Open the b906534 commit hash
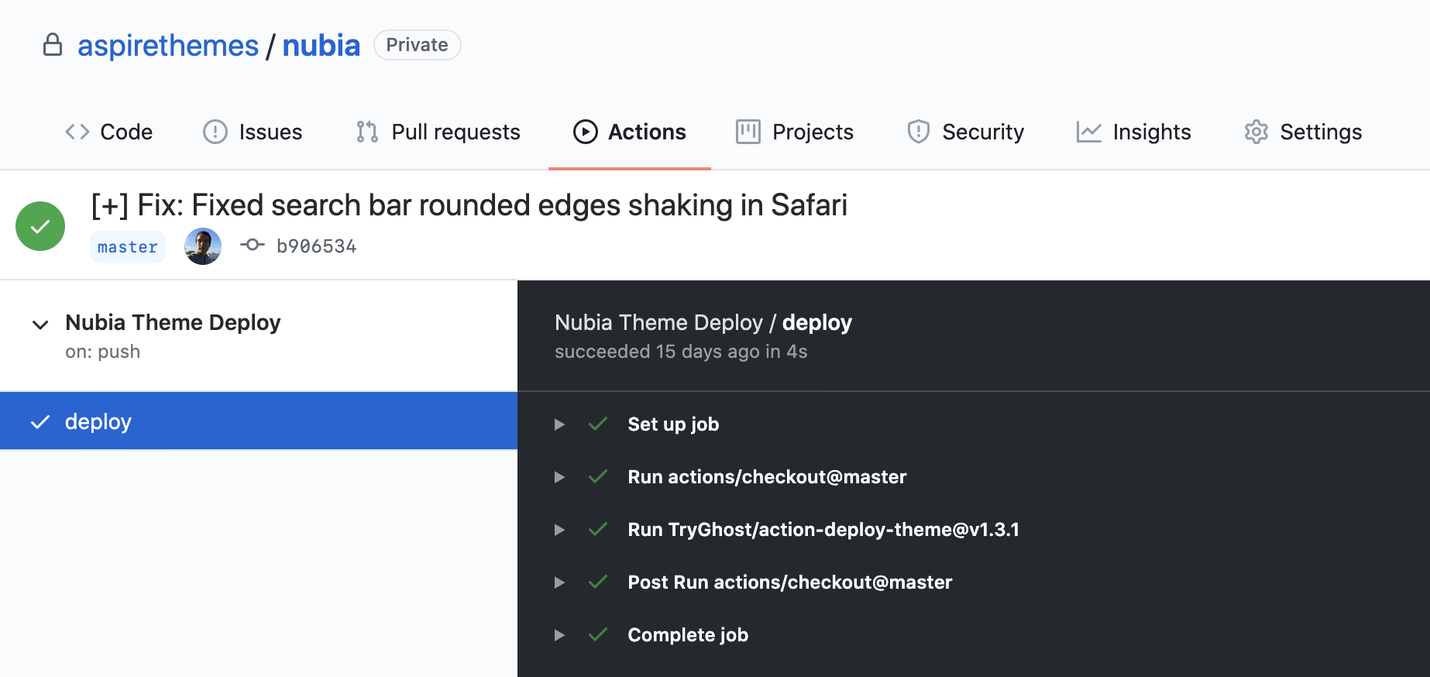 pyautogui.click(x=316, y=246)
